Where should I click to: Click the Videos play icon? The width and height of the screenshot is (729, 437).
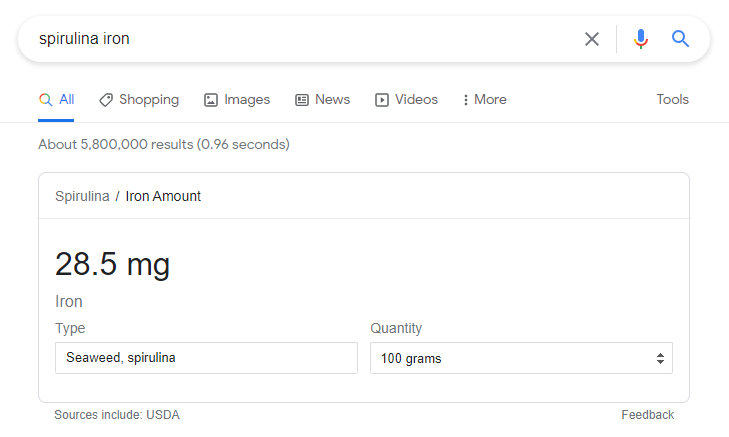pyautogui.click(x=382, y=100)
